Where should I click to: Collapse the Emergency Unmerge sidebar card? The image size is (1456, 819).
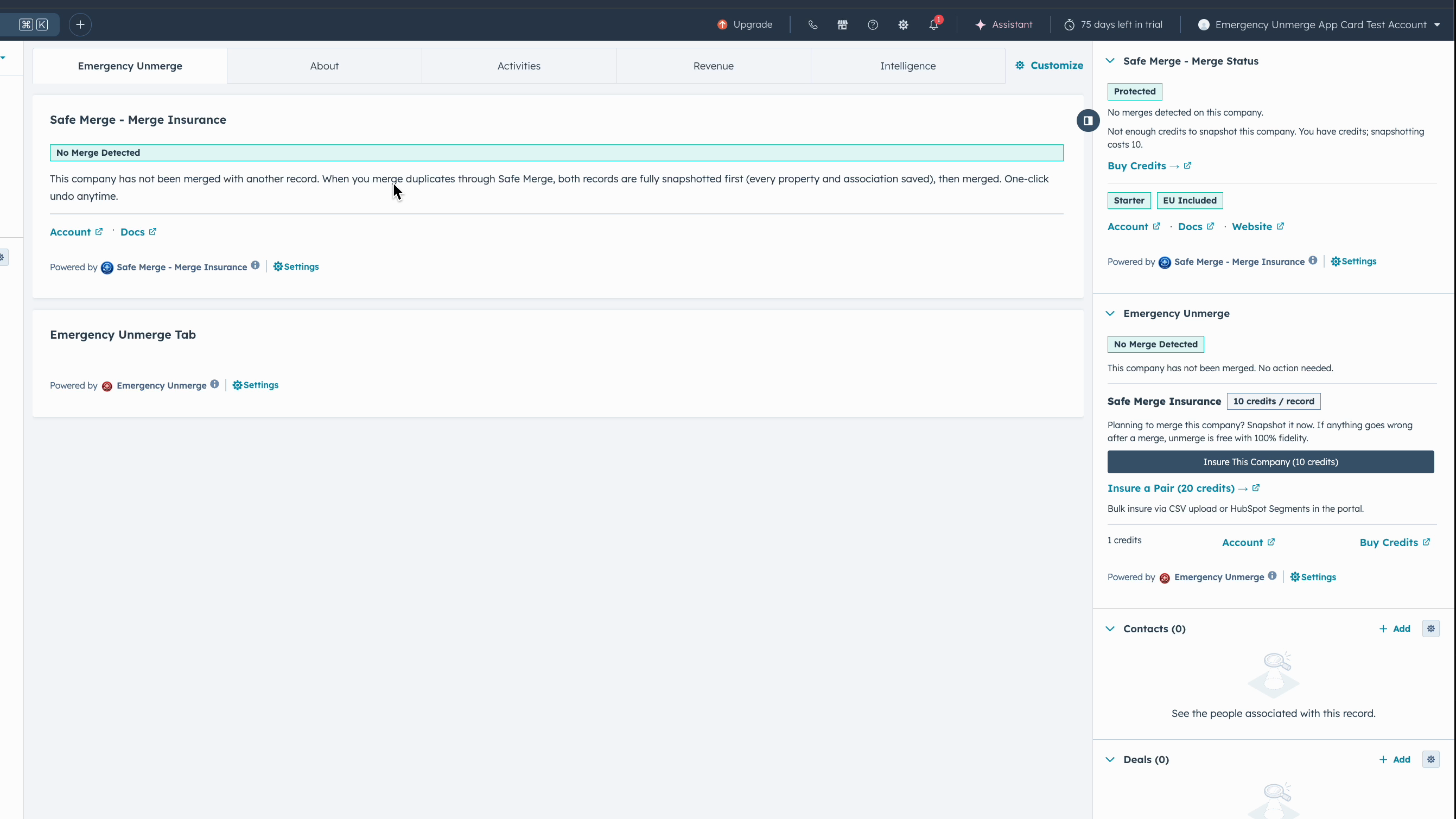1110,313
